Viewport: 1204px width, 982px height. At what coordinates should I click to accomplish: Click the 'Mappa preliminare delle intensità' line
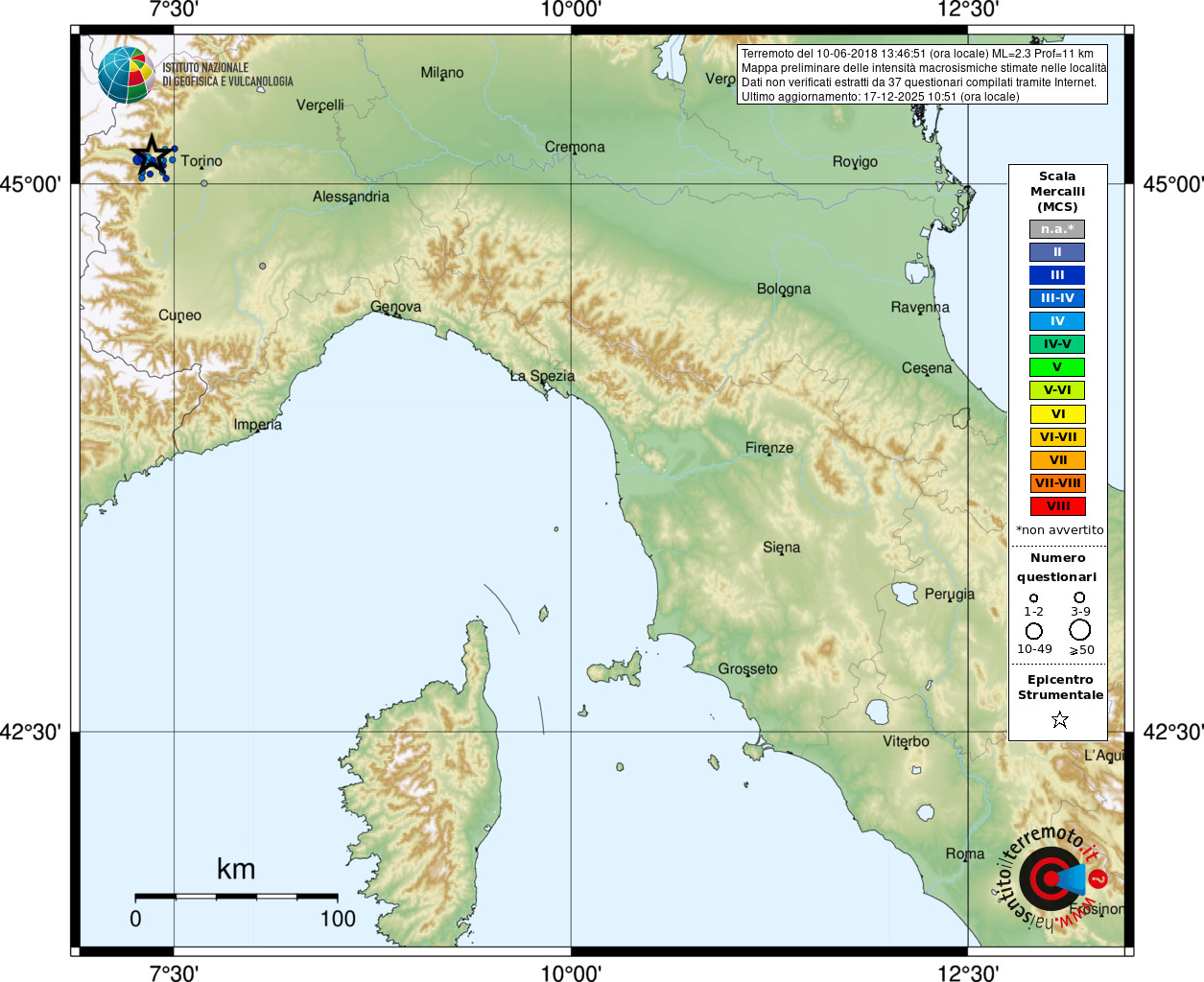pyautogui.click(x=924, y=68)
